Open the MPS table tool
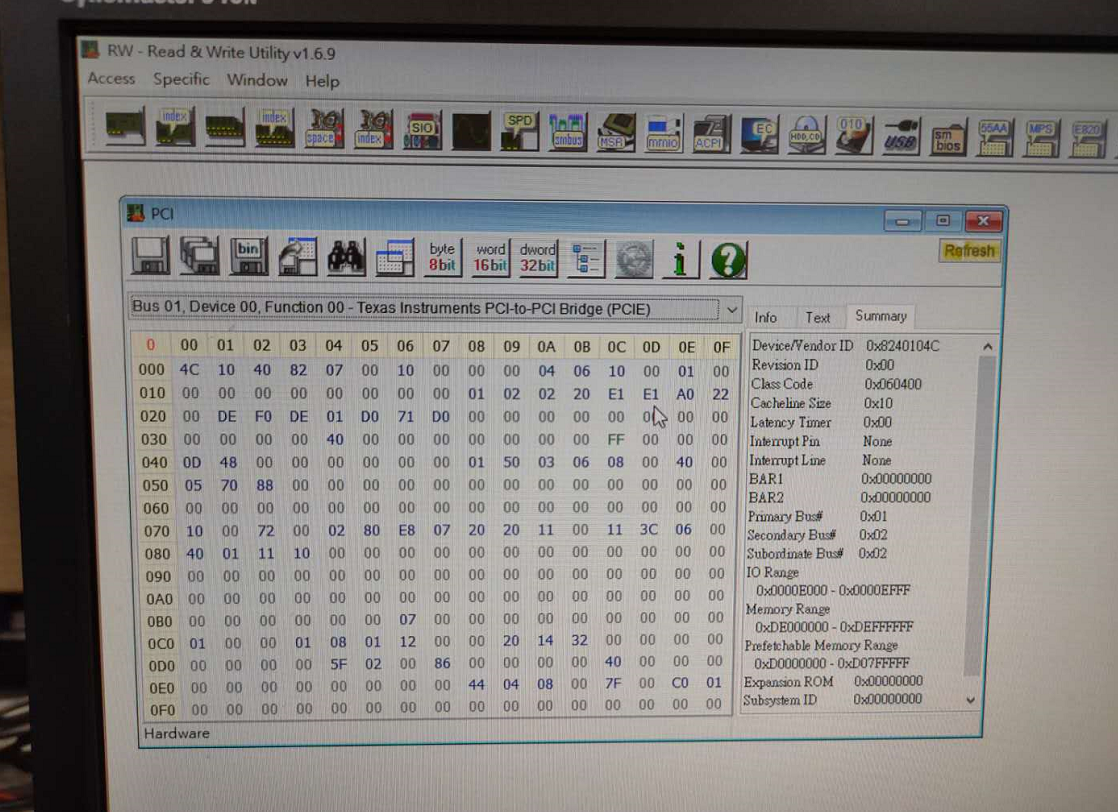The image size is (1118, 812). (x=1042, y=138)
